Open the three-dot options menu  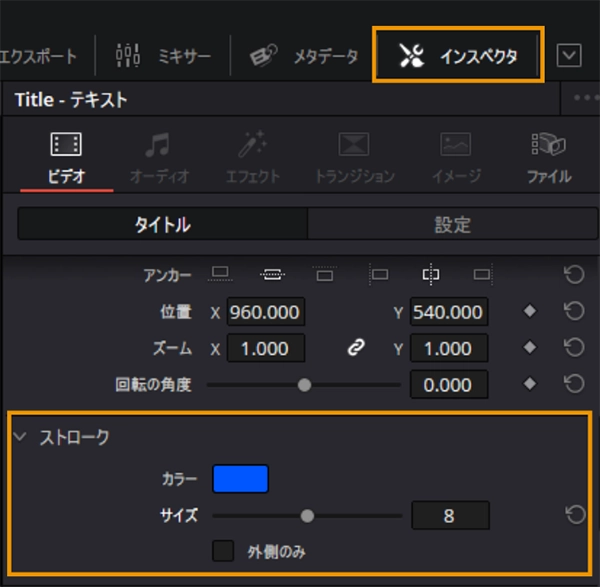(587, 98)
